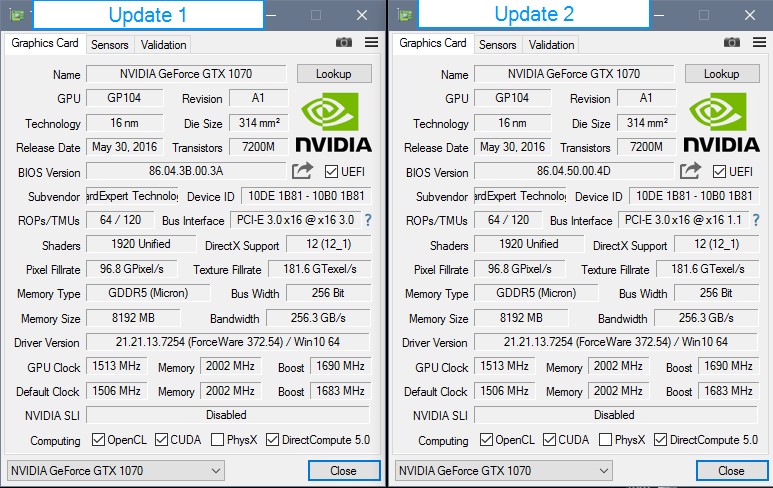Open the hamburger menu in Update 2 window
The image size is (773, 488).
pyautogui.click(x=760, y=42)
